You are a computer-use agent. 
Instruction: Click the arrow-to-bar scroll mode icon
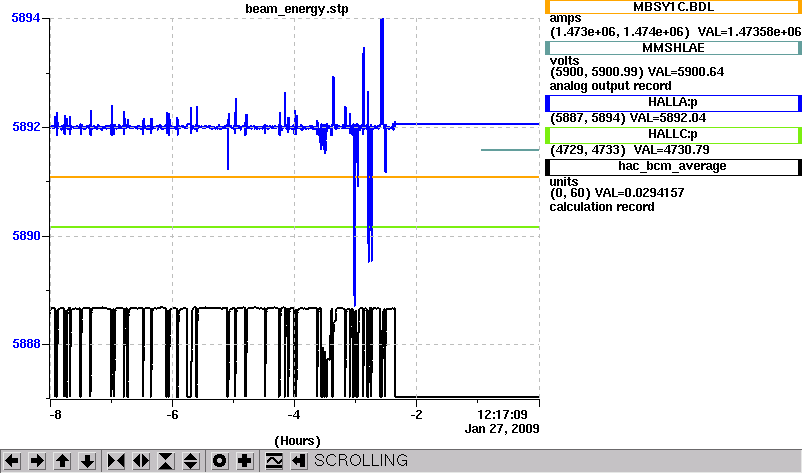pos(299,461)
